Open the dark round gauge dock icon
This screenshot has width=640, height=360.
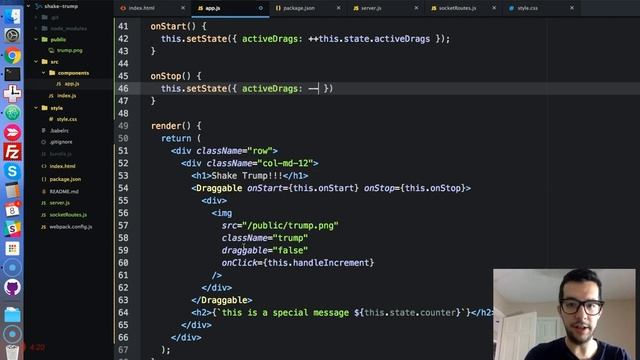12,36
